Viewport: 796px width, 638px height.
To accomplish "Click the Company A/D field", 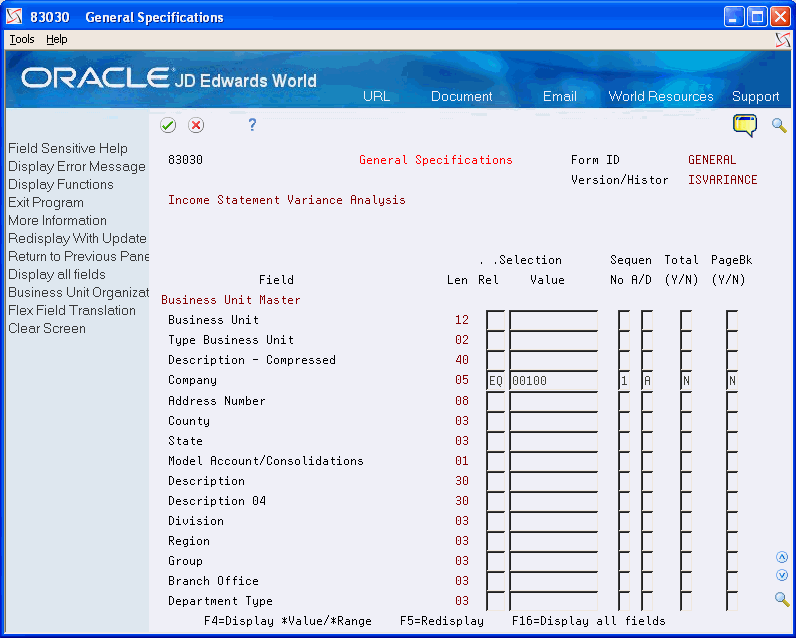I will (647, 381).
